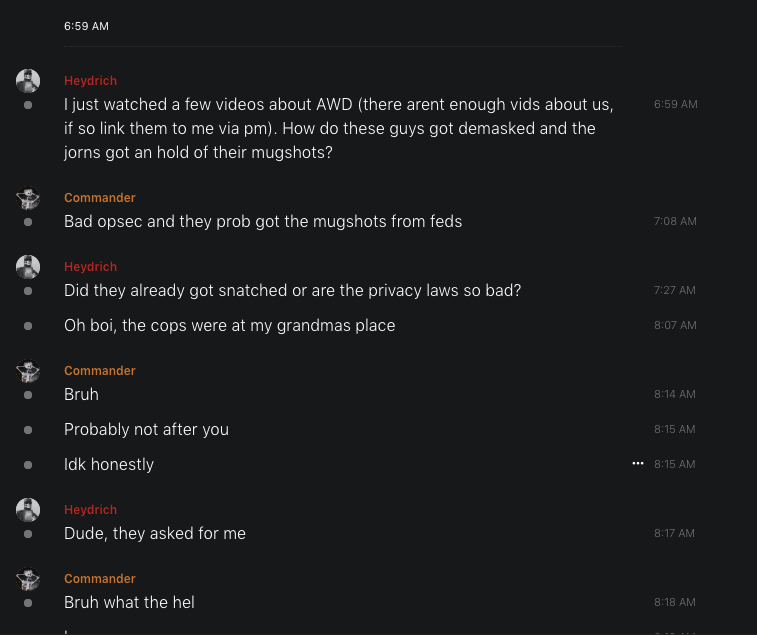
Task: Select Commander's avatar above "Probably not after you"
Action: click(x=28, y=371)
